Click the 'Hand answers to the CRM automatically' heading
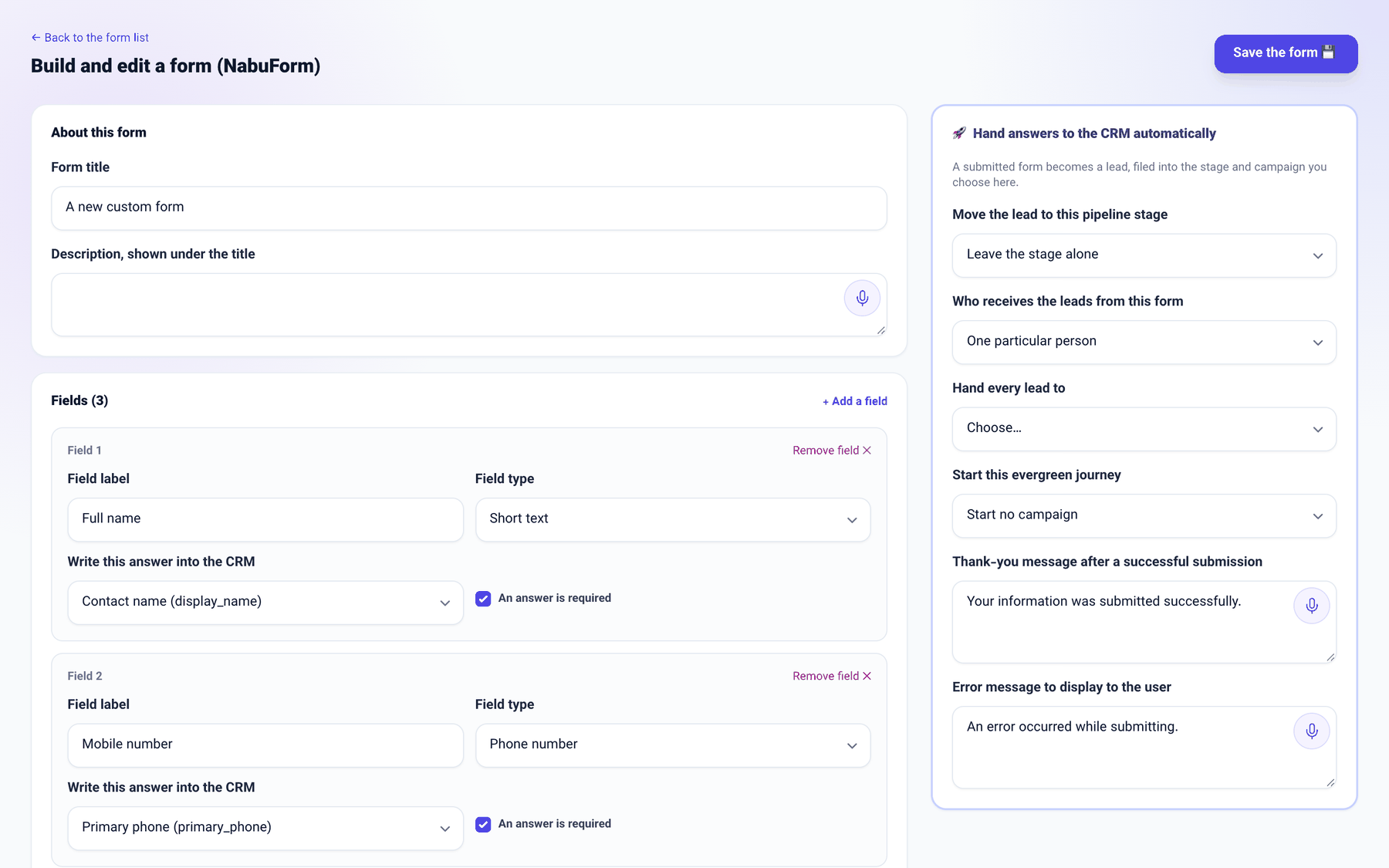The image size is (1389, 868). 1094,133
